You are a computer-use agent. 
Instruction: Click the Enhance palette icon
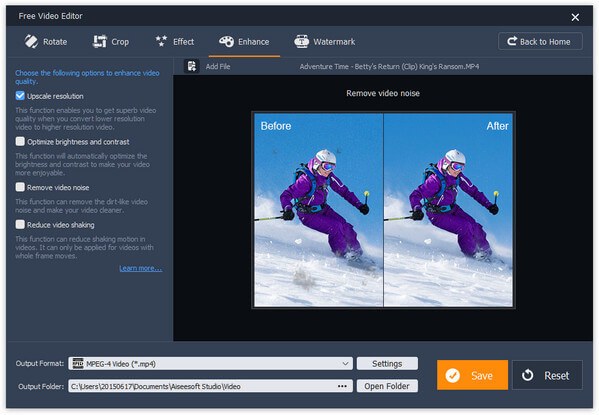226,41
